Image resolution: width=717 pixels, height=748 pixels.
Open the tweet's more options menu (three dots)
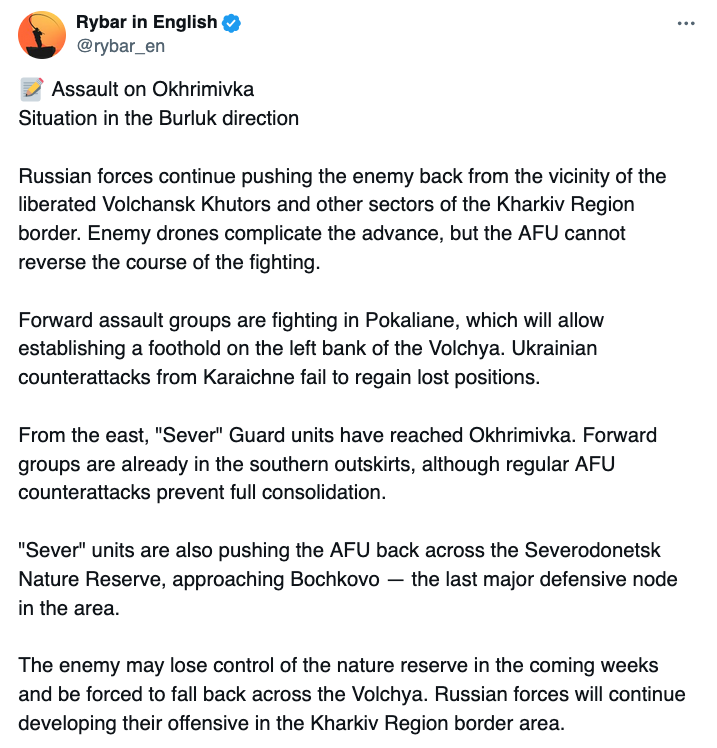click(x=686, y=24)
